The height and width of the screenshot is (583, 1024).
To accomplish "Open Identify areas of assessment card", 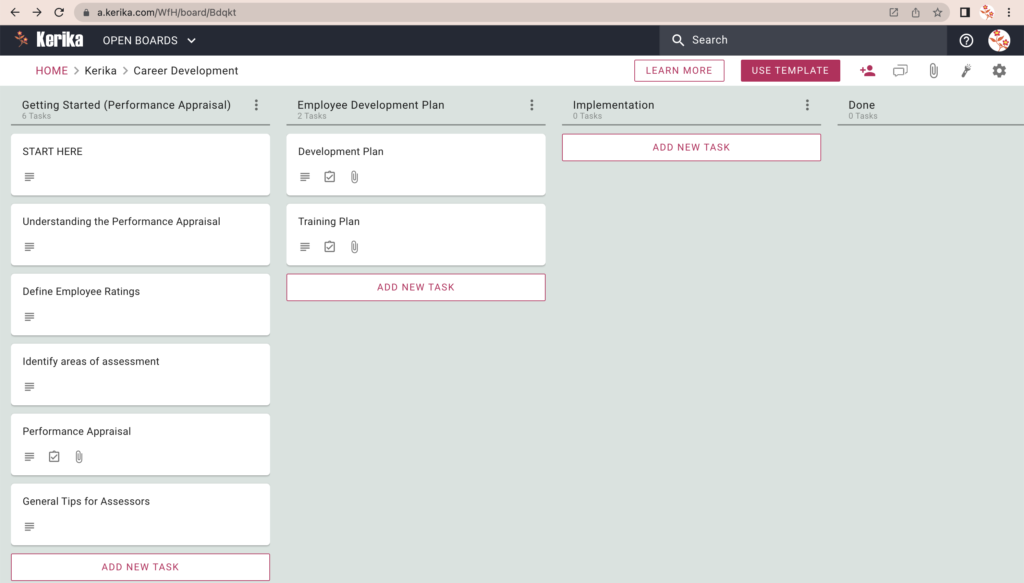I will pos(140,374).
